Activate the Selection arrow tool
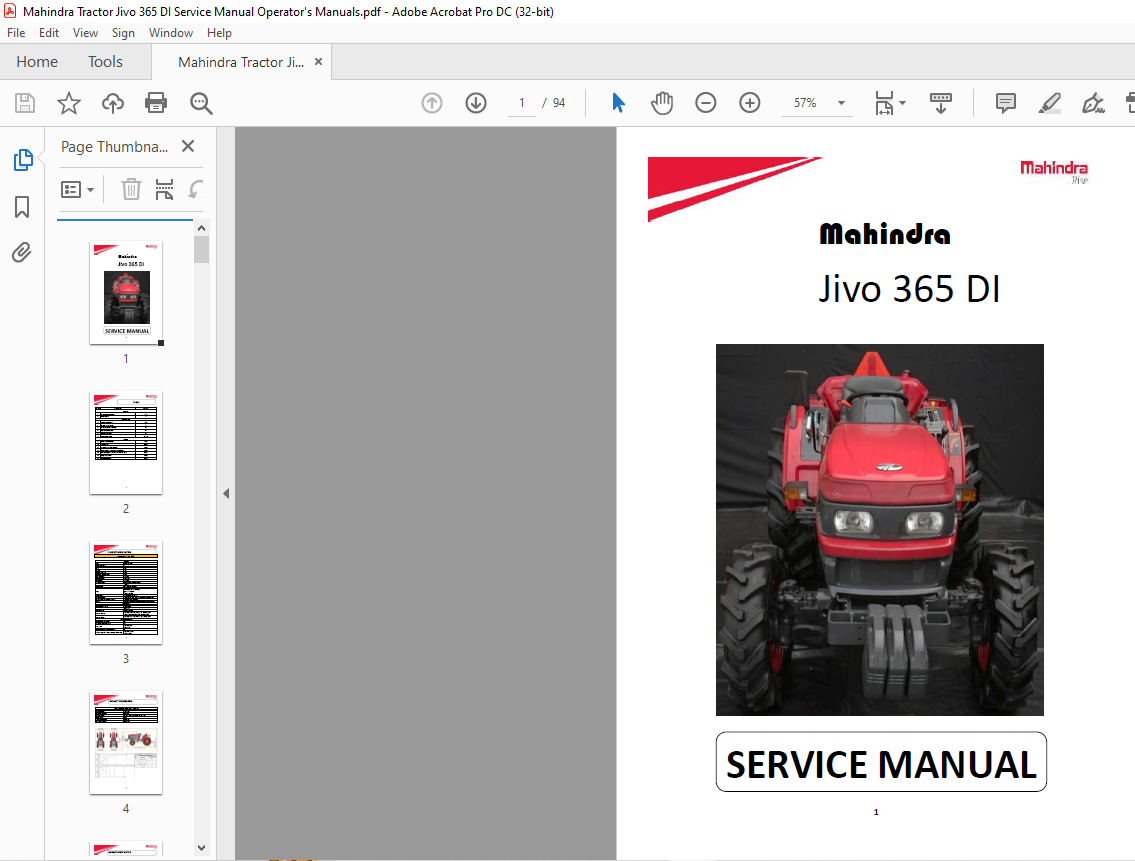This screenshot has height=861, width=1135. (618, 103)
